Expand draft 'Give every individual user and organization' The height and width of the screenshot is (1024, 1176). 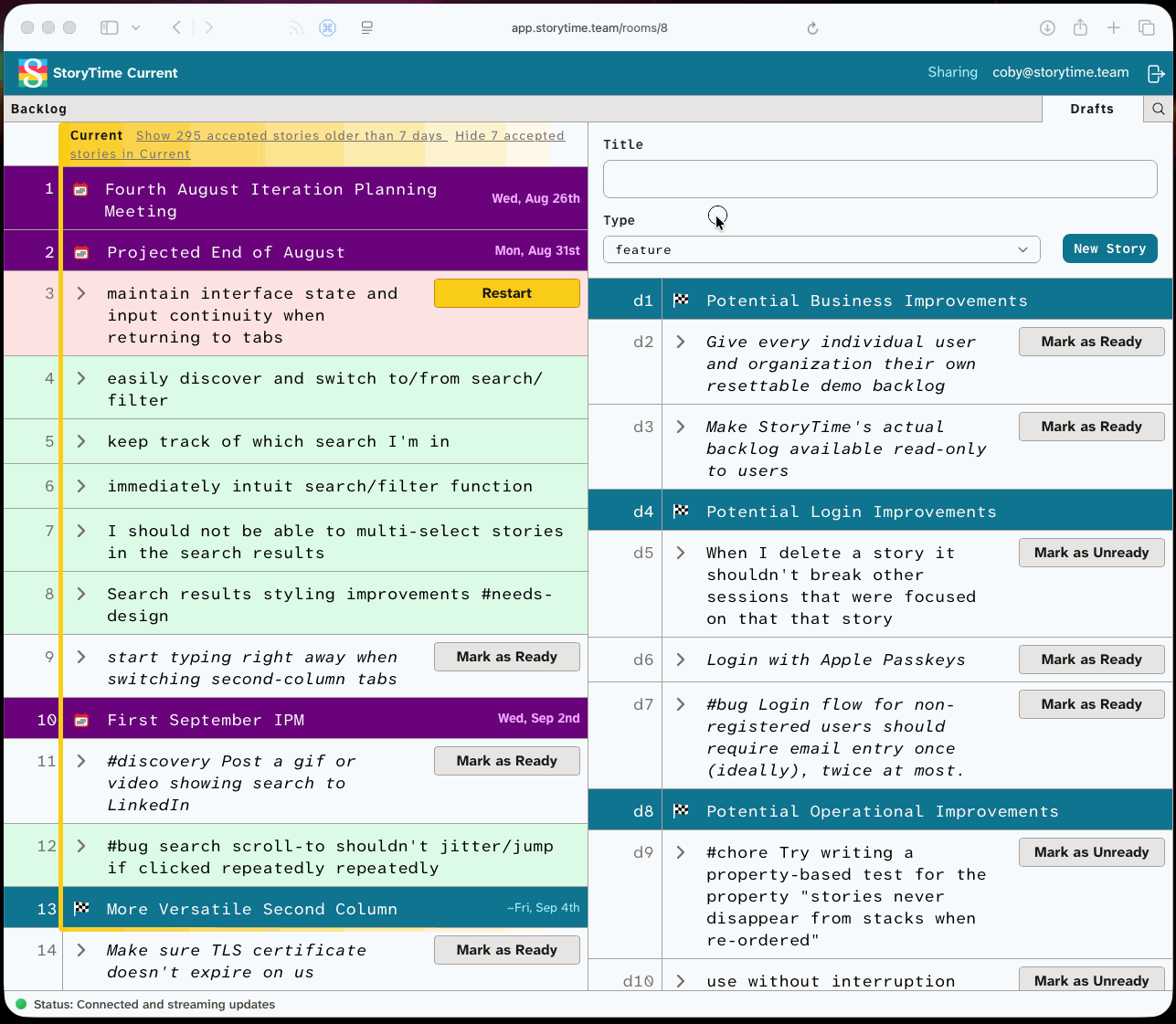681,342
